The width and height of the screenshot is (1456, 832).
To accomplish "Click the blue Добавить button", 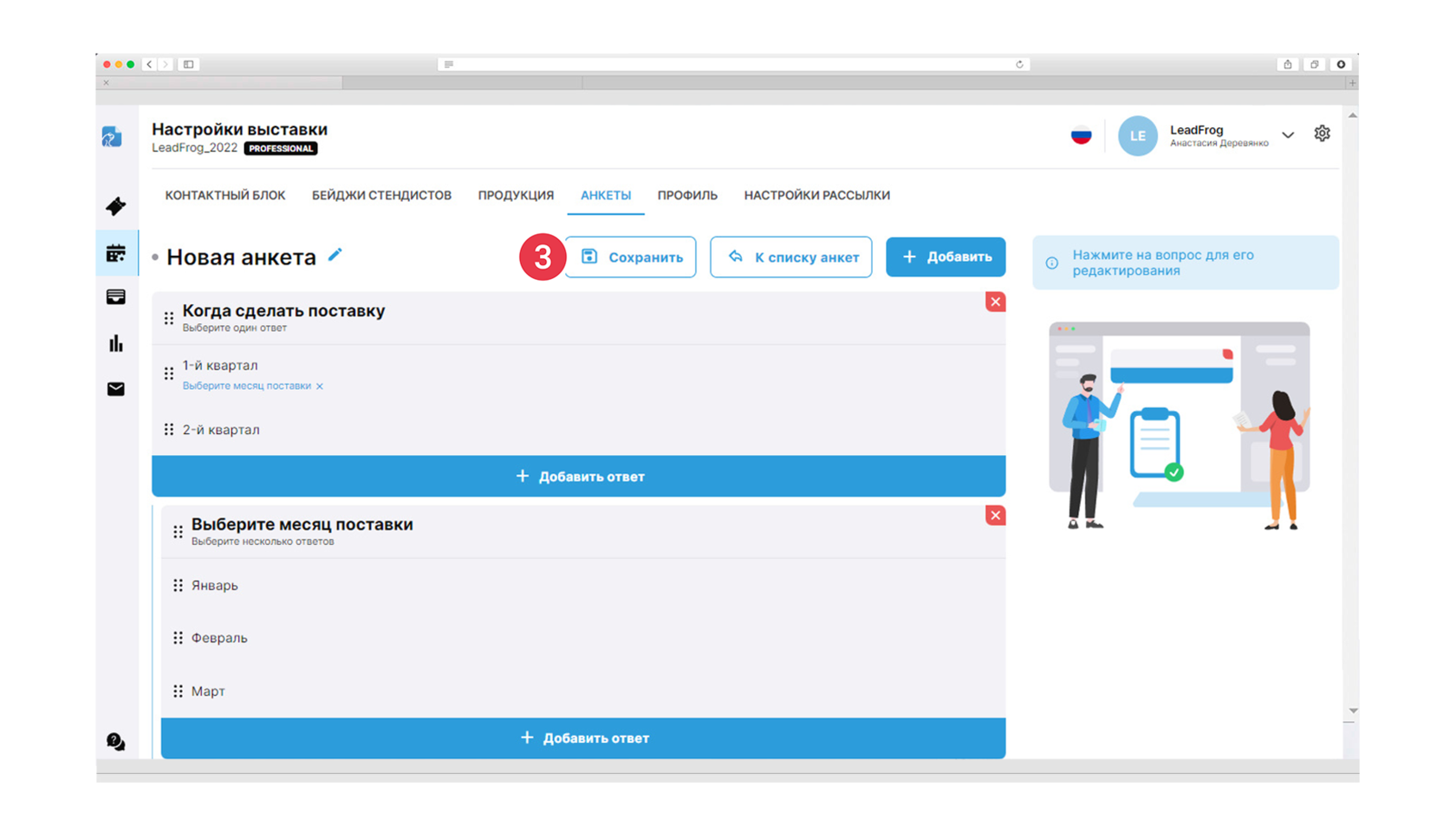I will pyautogui.click(x=946, y=257).
